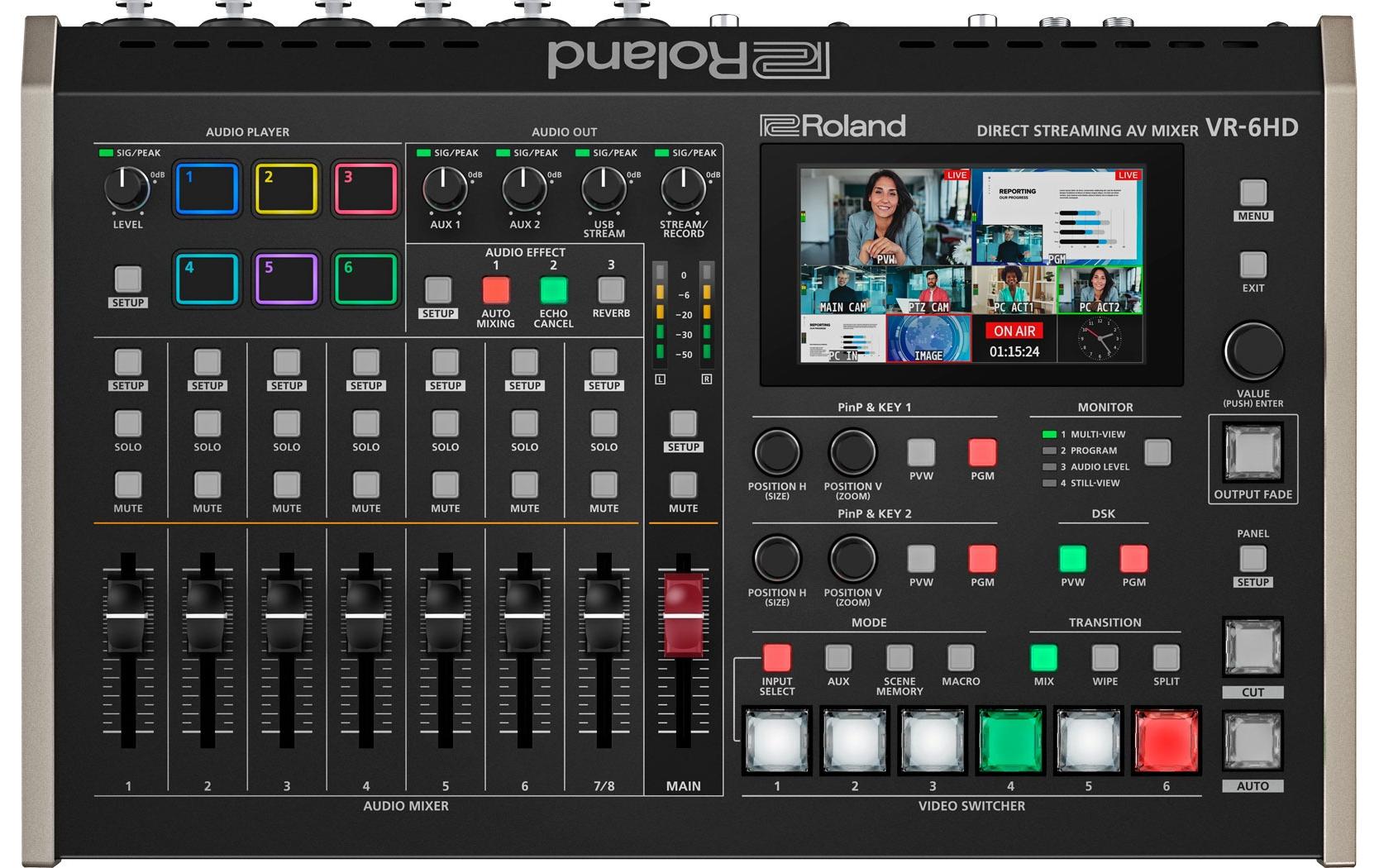
Task: Tap PC ACT2 thumbnail on display
Action: pos(1100,290)
